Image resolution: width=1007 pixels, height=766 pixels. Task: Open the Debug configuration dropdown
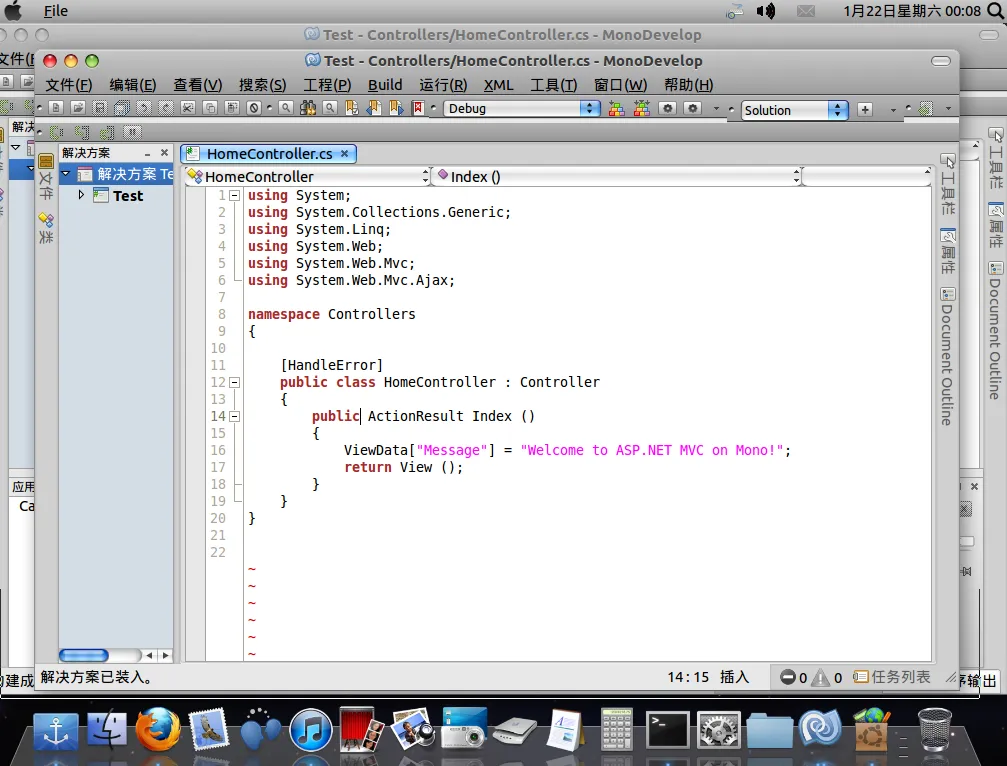522,109
